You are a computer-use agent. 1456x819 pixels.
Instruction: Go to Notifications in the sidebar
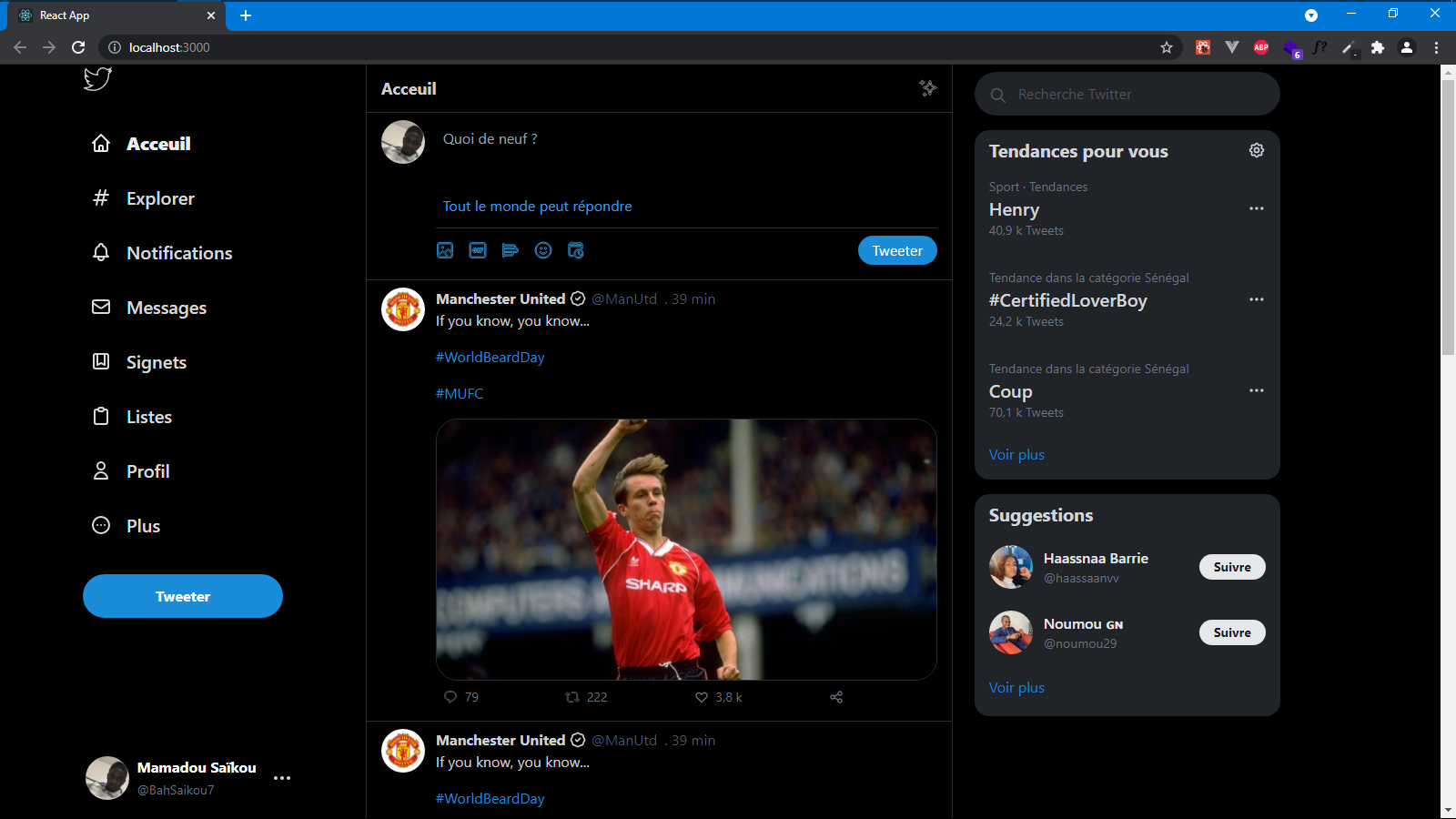179,253
